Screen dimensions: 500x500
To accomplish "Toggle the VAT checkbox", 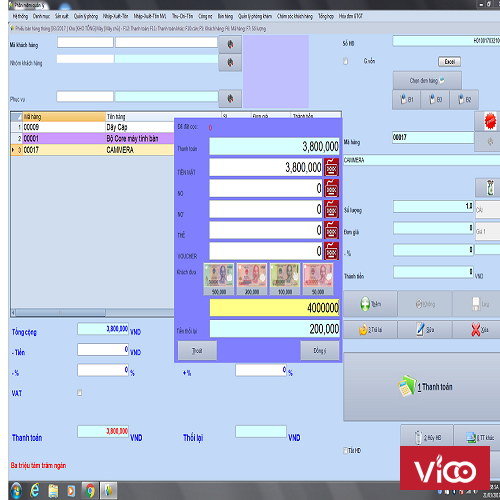I will (x=80, y=393).
